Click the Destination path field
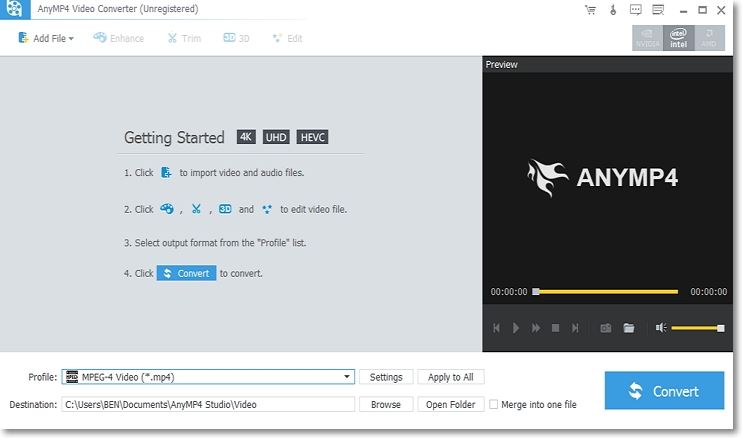The image size is (742, 438). 208,404
